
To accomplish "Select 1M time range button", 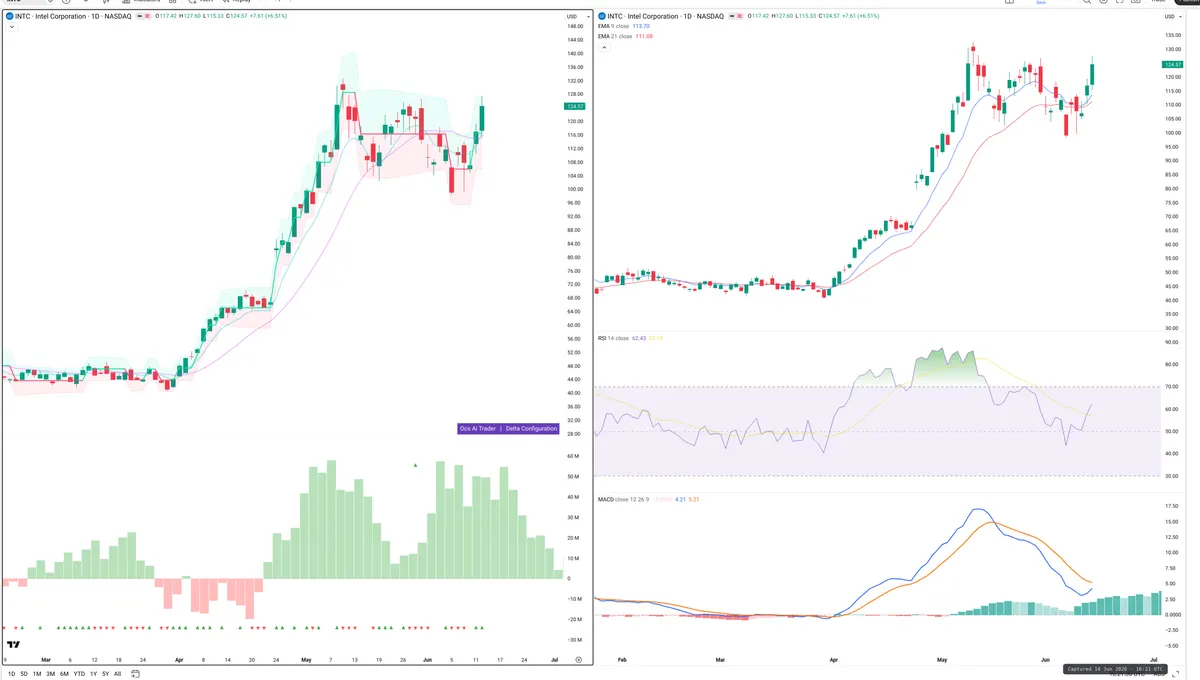I will pyautogui.click(x=37, y=674).
